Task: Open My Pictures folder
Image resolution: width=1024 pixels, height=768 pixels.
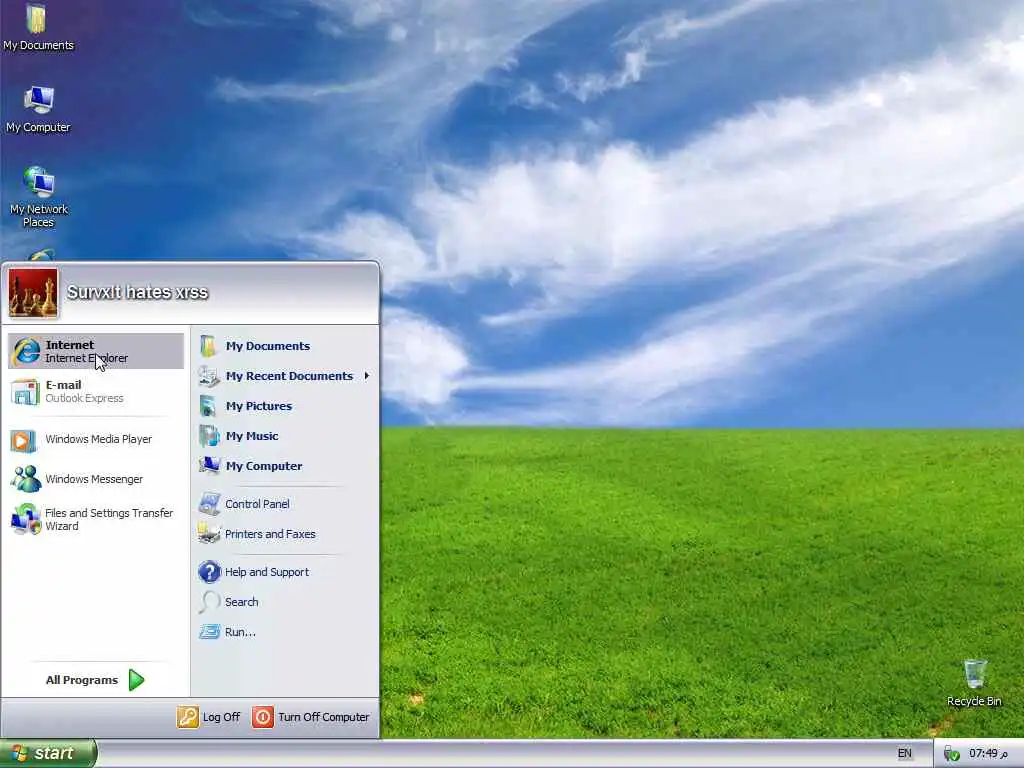Action: 285,406
